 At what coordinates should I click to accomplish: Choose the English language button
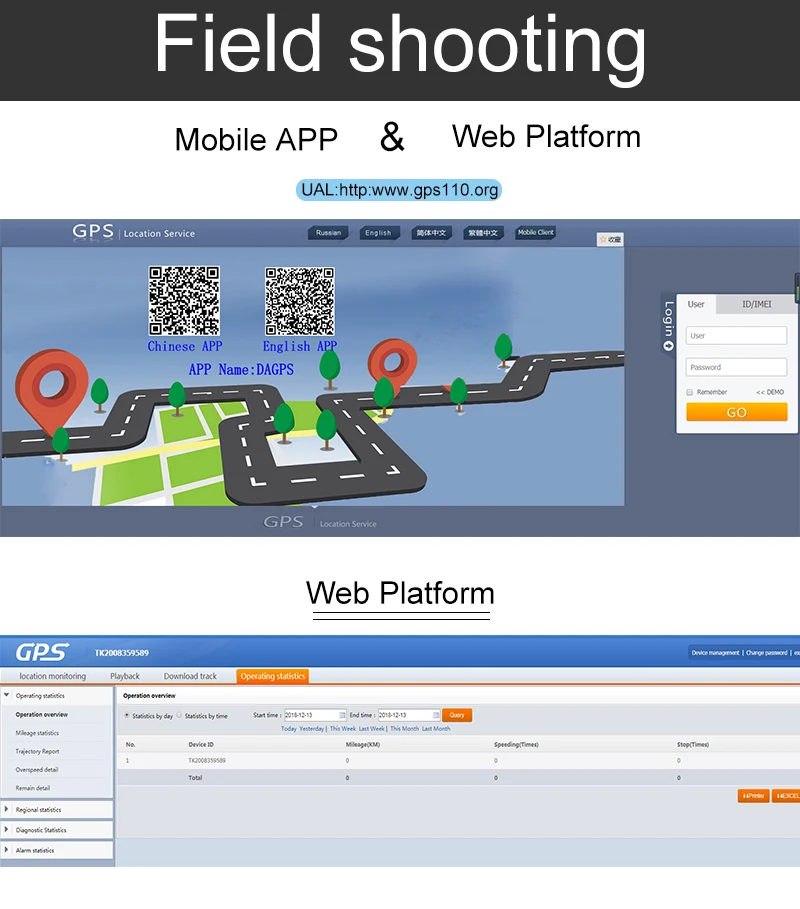[x=379, y=233]
